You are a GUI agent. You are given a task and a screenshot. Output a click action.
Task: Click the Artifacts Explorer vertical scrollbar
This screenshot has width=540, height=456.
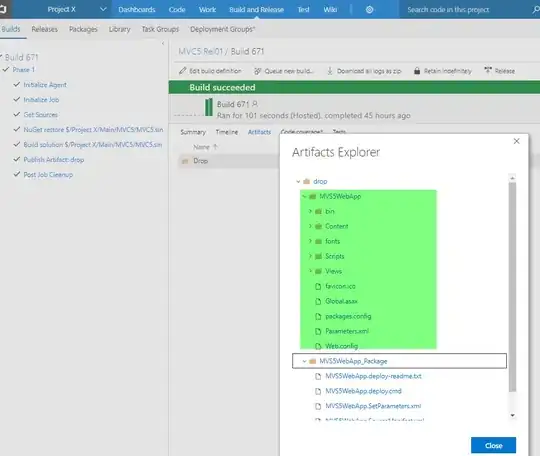pos(512,287)
